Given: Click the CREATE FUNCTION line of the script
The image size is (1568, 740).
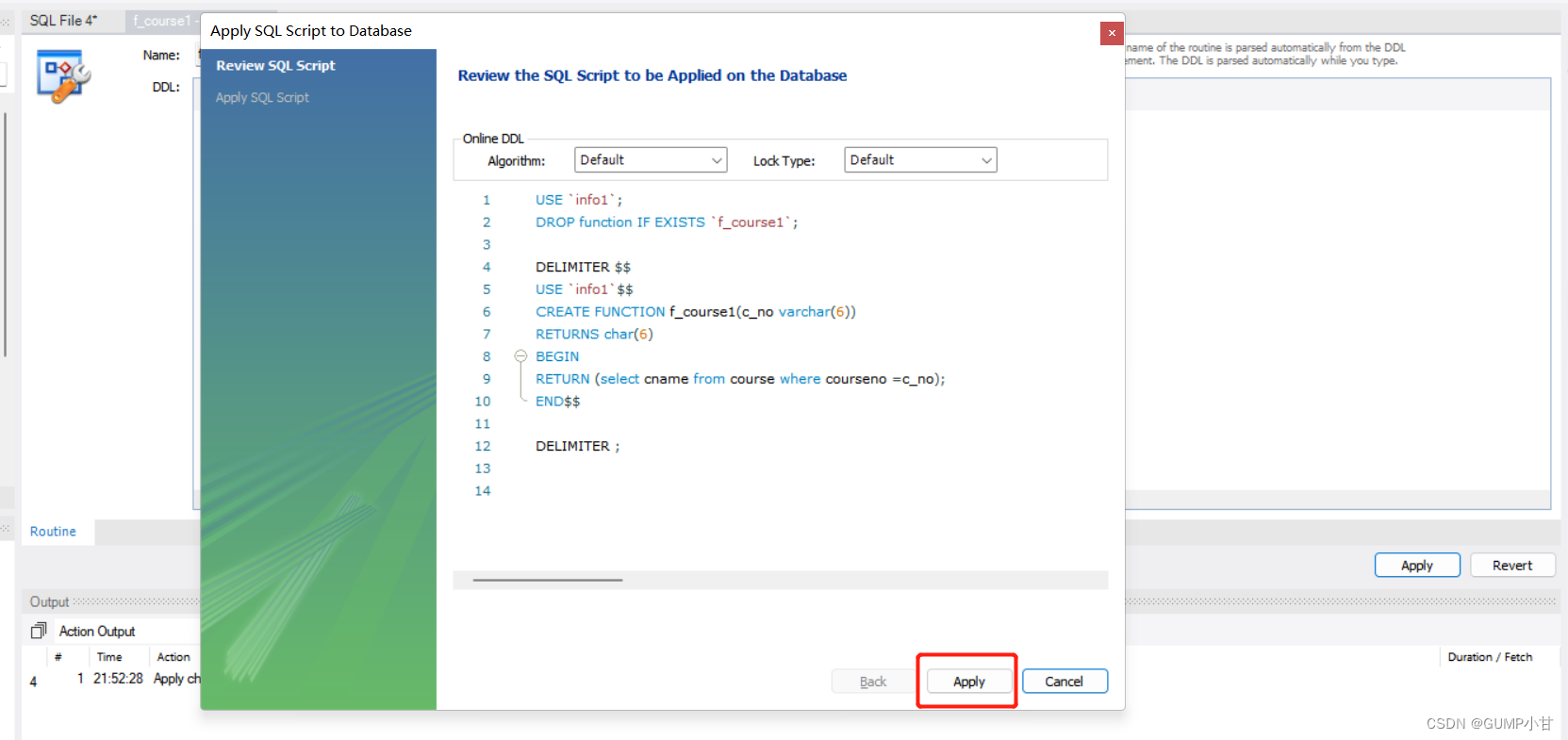Looking at the screenshot, I should 695,312.
